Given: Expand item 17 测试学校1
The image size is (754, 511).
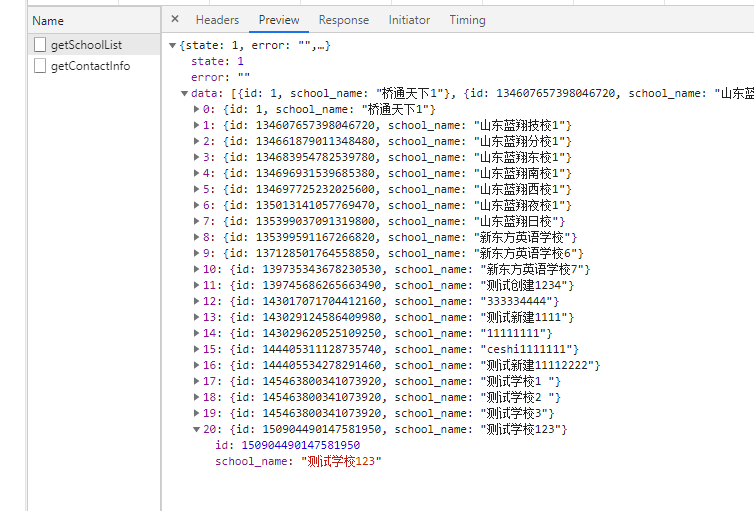Looking at the screenshot, I should 196,381.
